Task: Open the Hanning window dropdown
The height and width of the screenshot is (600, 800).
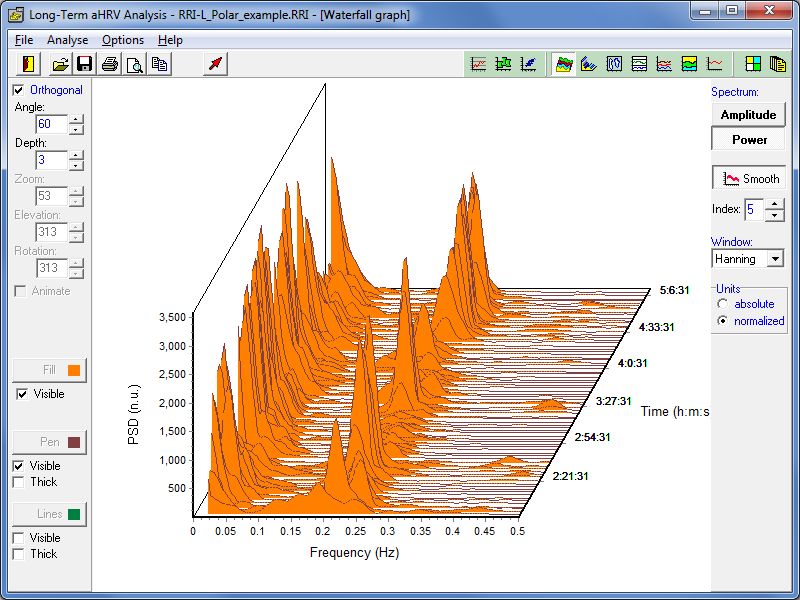Action: pos(774,259)
